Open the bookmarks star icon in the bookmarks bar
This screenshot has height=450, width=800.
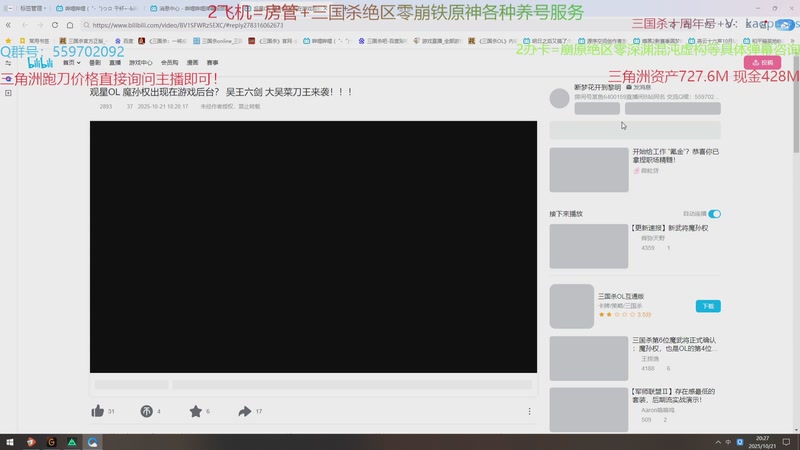pos(8,40)
